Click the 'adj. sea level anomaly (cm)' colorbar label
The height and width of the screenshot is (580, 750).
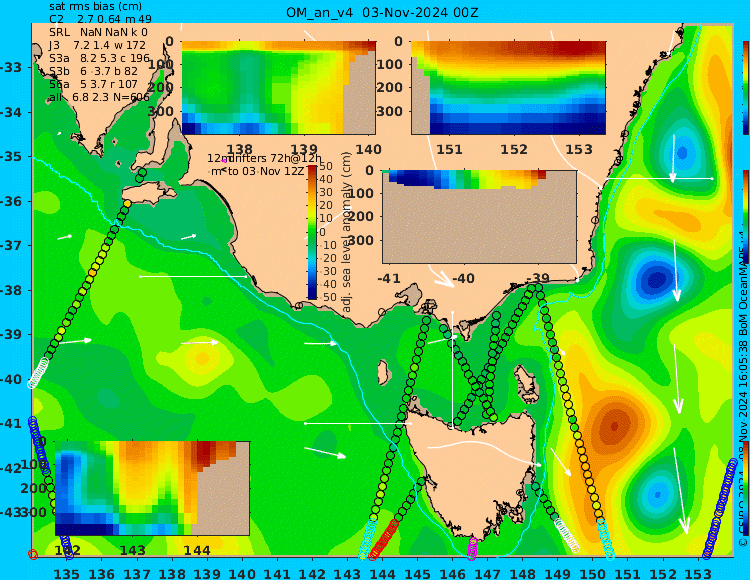pos(347,232)
